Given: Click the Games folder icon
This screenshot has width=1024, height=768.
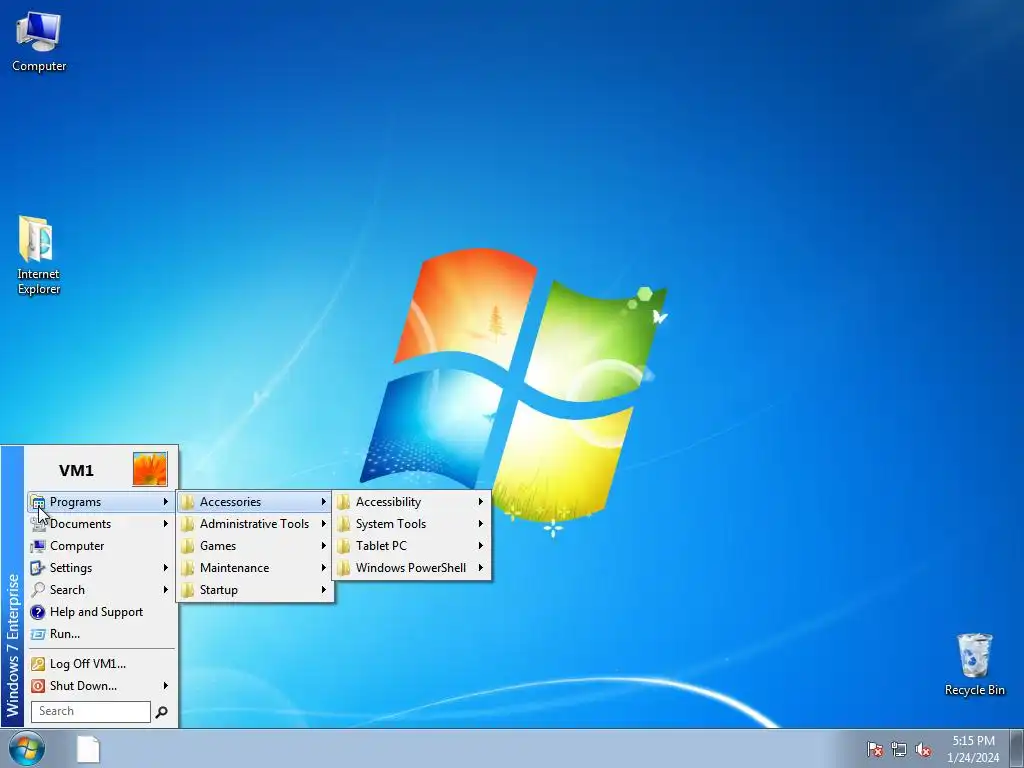Looking at the screenshot, I should (188, 546).
